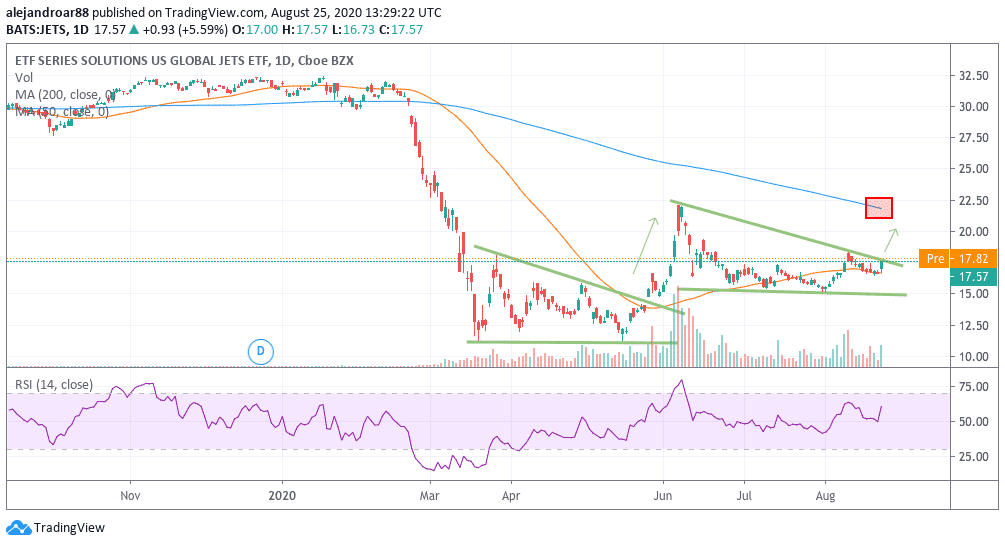The image size is (1005, 546).
Task: Click the close value C:17.57
Action: (401, 29)
